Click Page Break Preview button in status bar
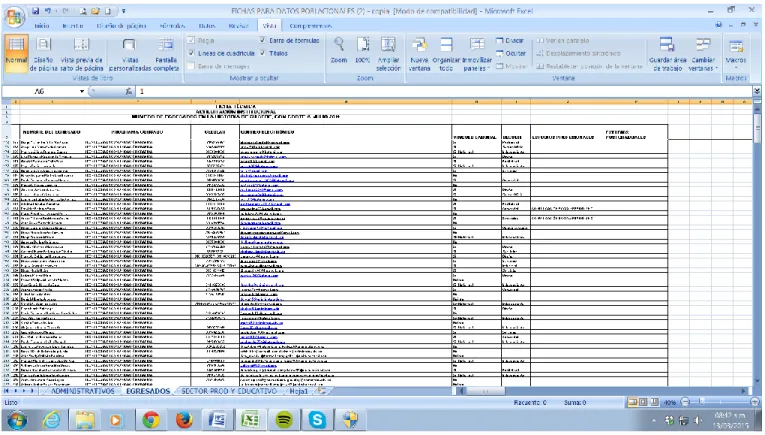Image resolution: width=765 pixels, height=435 pixels. [x=654, y=402]
